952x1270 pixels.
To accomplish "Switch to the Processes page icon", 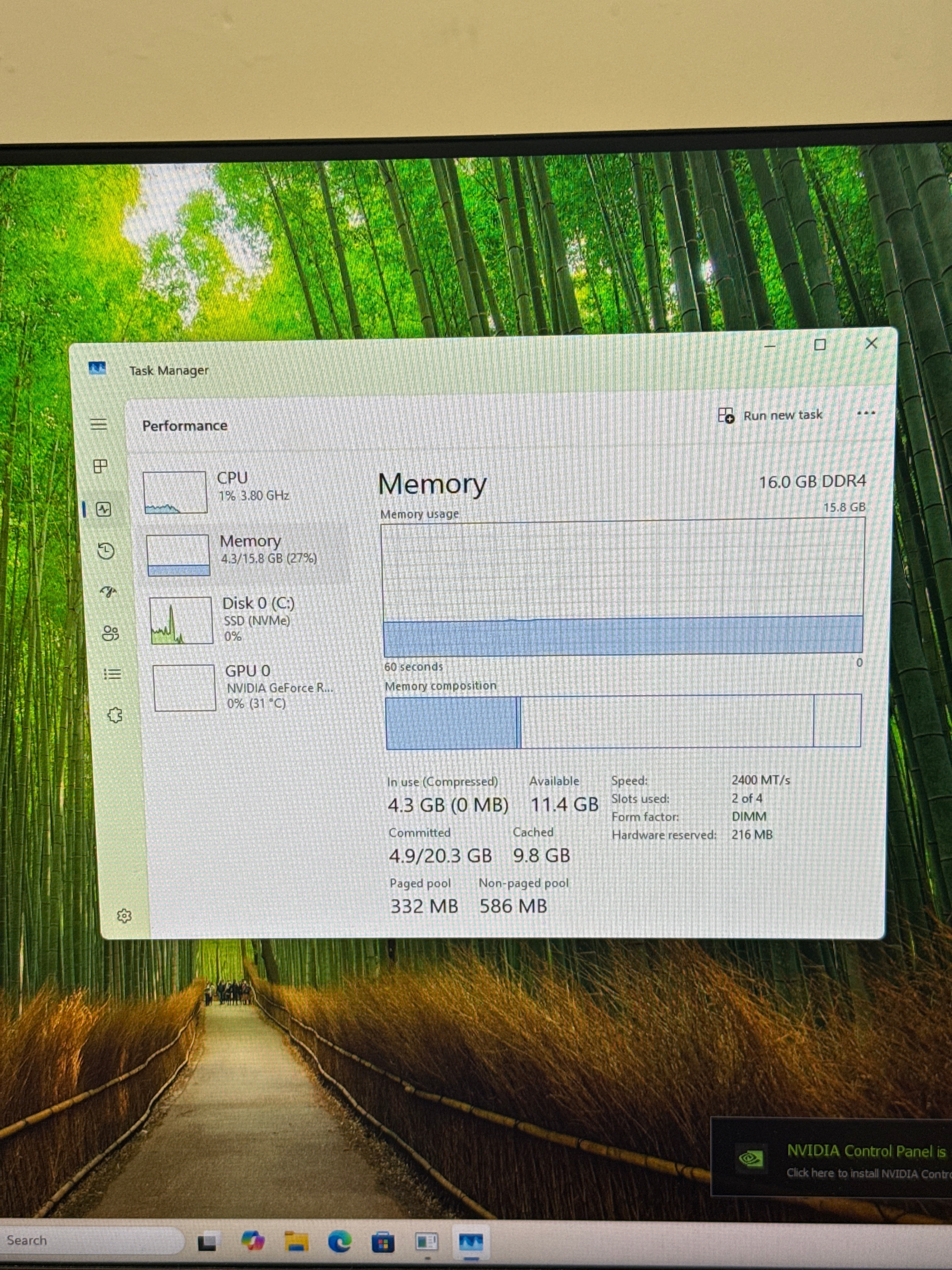I will coord(100,466).
